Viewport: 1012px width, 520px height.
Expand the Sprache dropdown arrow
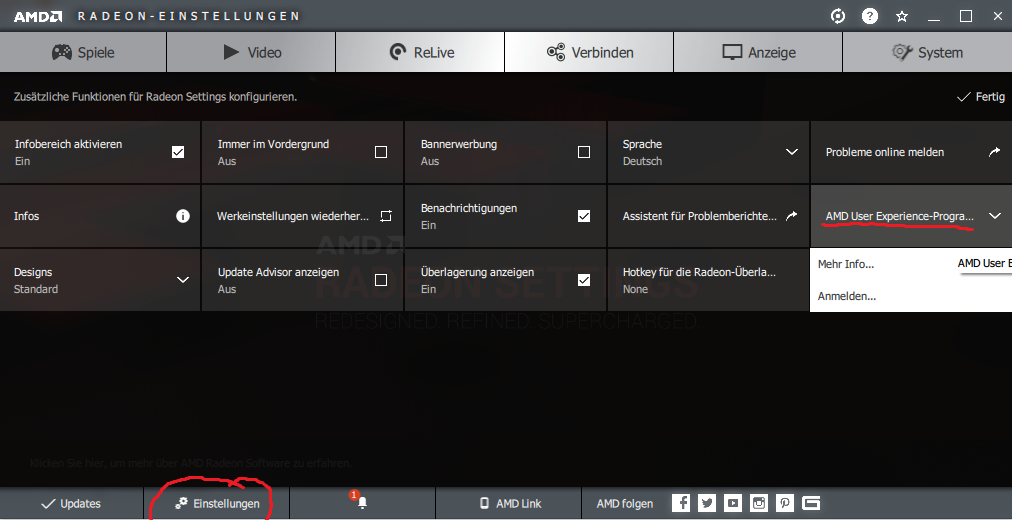click(792, 152)
